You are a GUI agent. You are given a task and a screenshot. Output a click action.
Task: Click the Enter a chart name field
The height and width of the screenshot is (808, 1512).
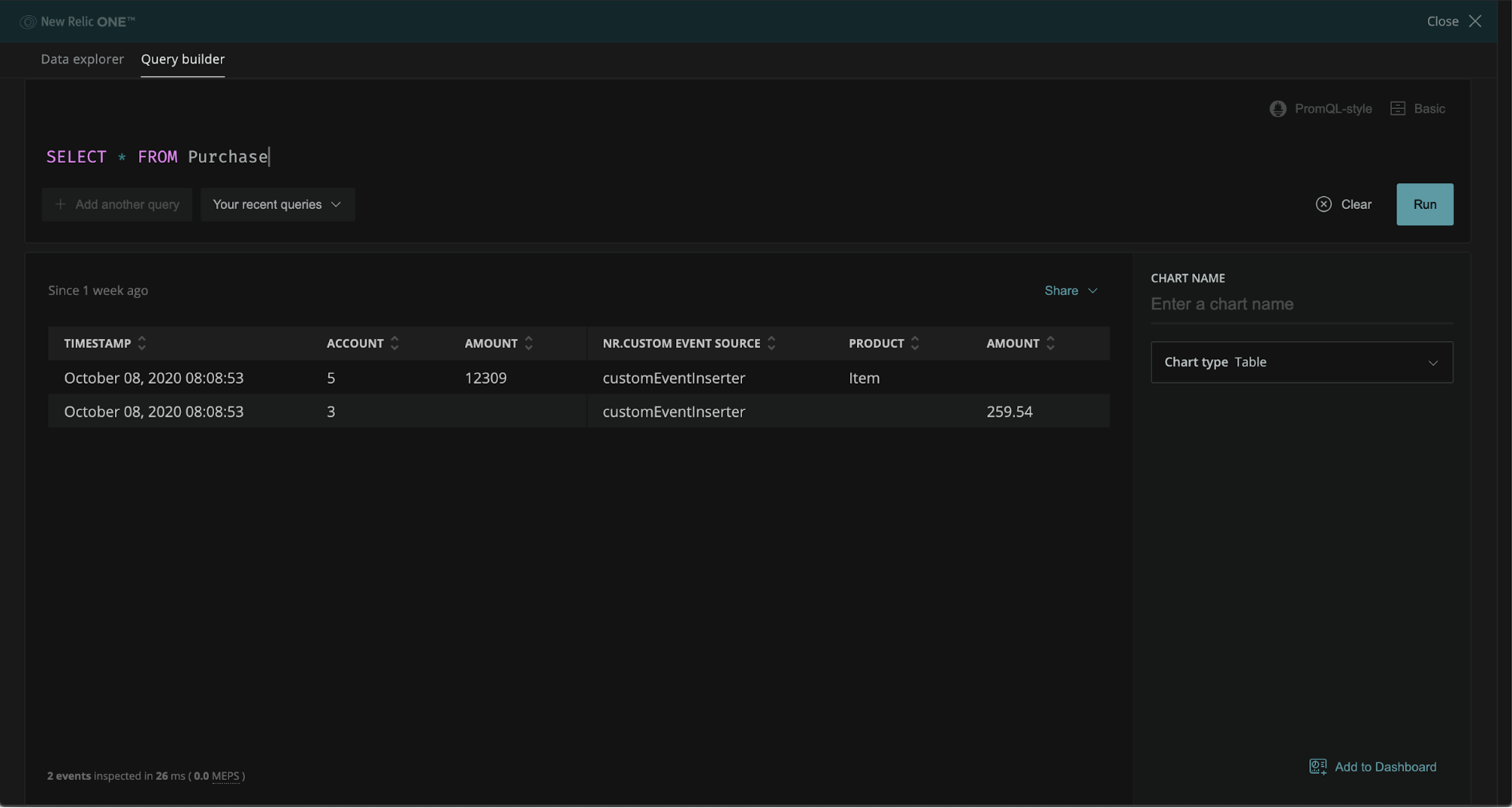click(x=1301, y=304)
